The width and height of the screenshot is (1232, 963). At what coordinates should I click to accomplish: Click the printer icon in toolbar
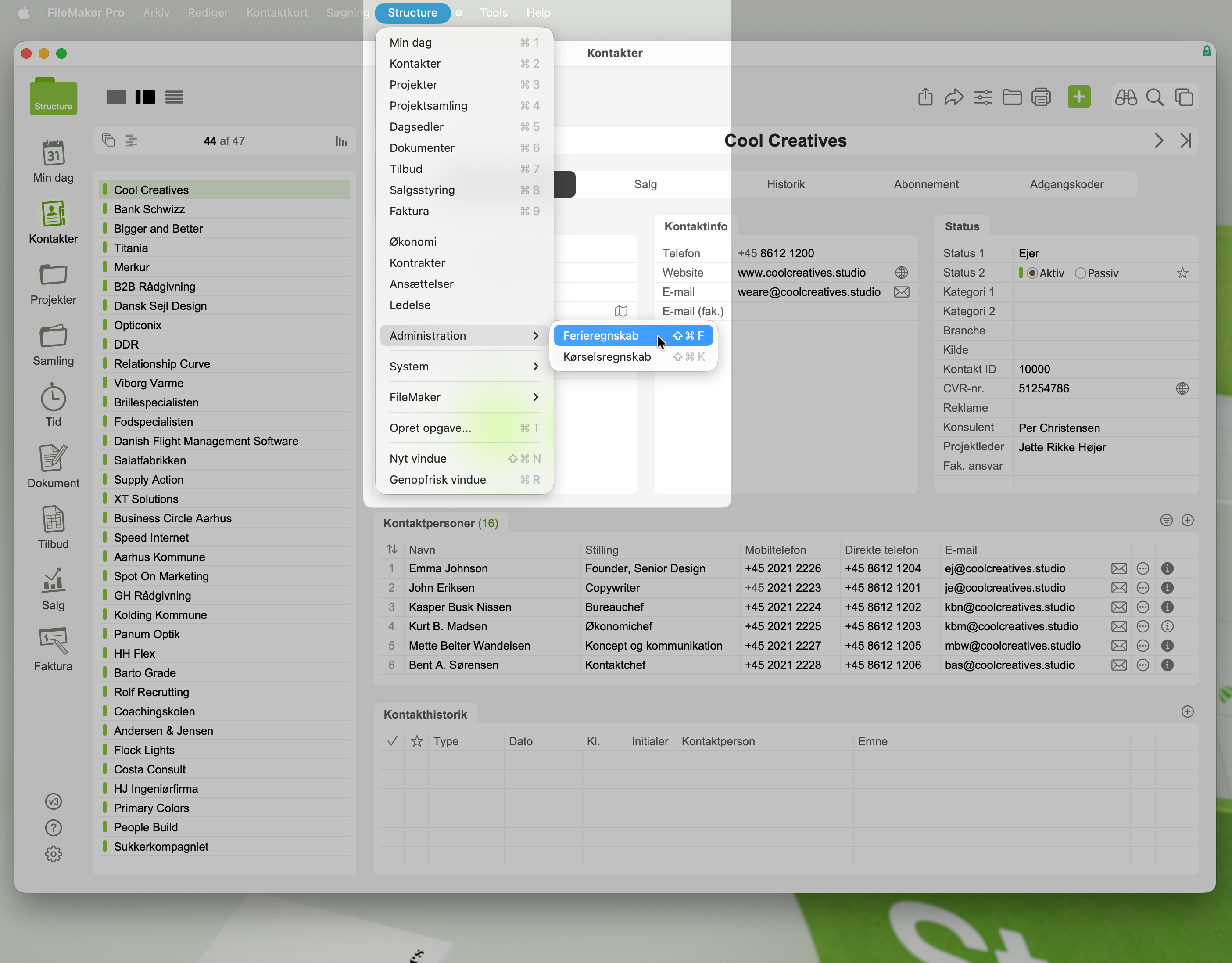tap(1041, 97)
